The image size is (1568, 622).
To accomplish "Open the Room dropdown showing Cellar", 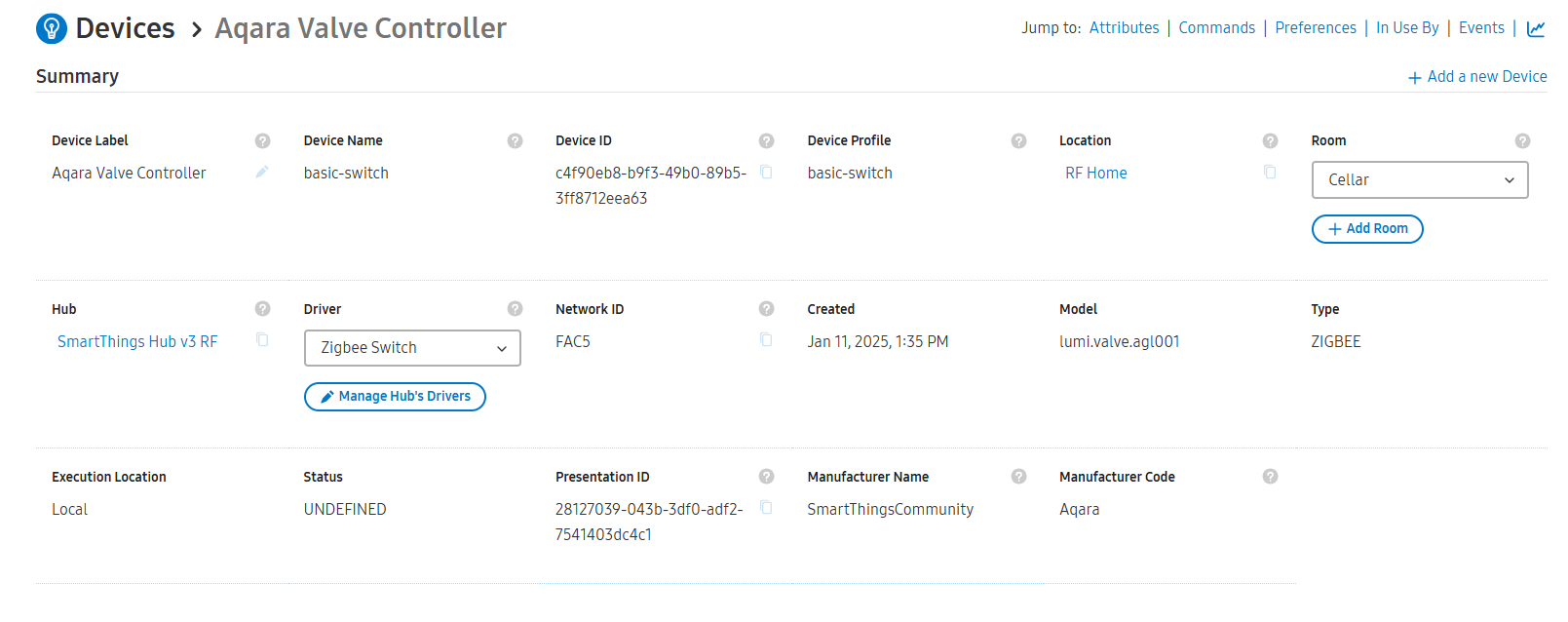I will [1419, 180].
